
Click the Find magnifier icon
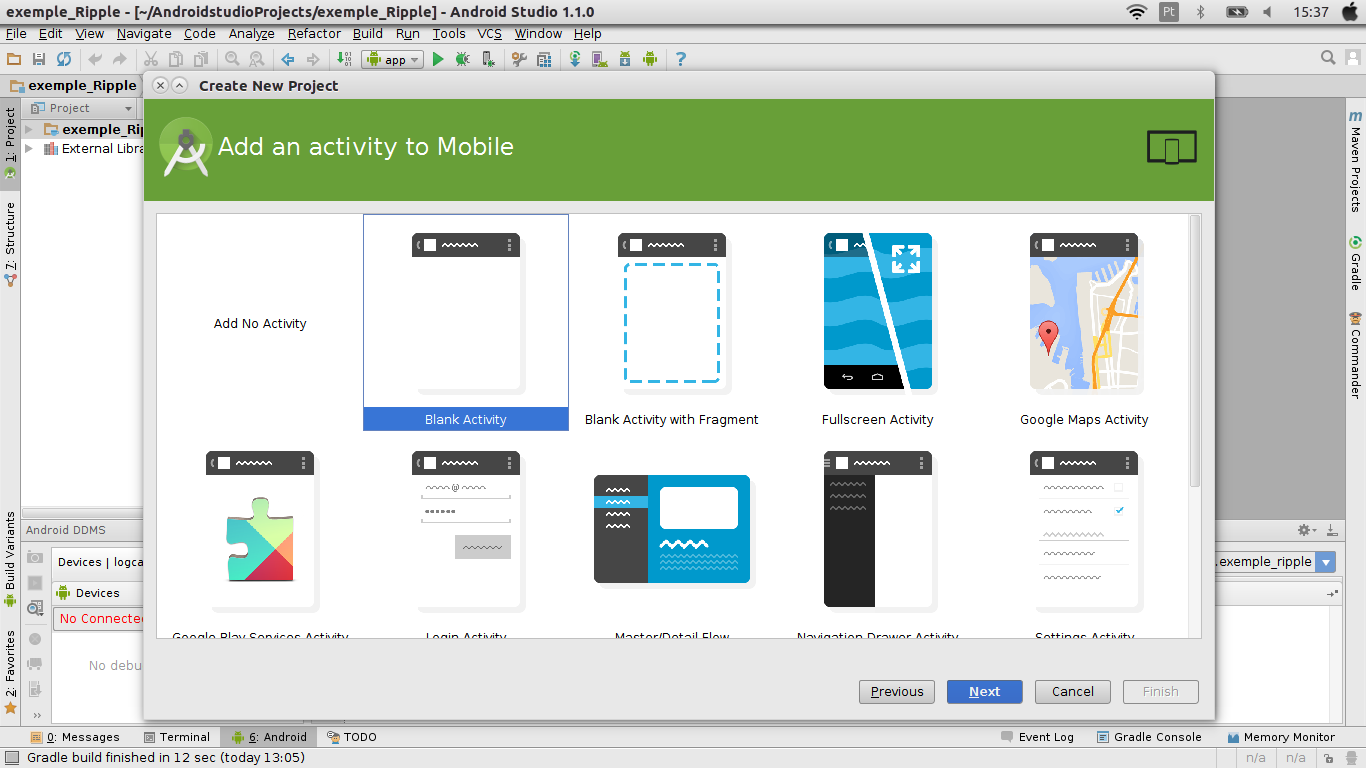tap(232, 59)
